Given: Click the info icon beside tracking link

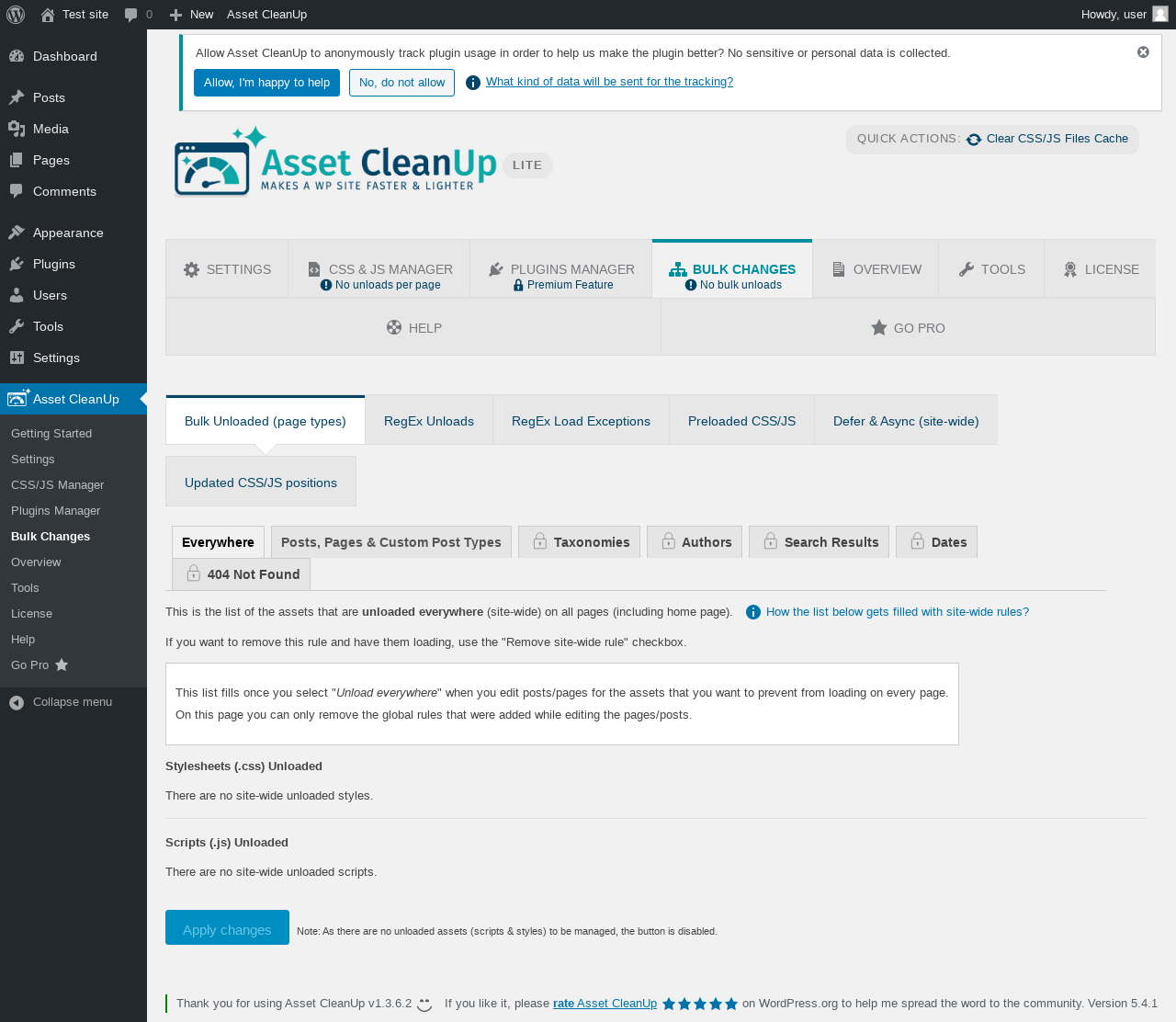Looking at the screenshot, I should (473, 83).
